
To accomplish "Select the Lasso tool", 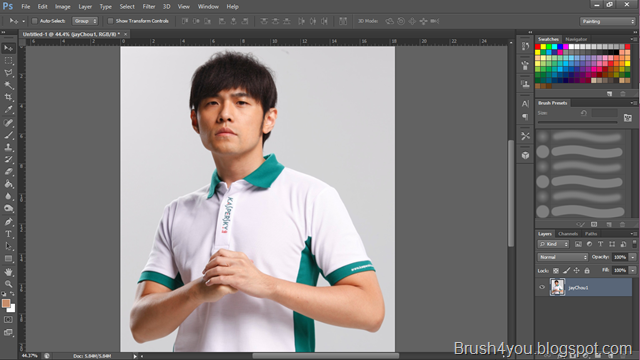I will (x=8, y=73).
